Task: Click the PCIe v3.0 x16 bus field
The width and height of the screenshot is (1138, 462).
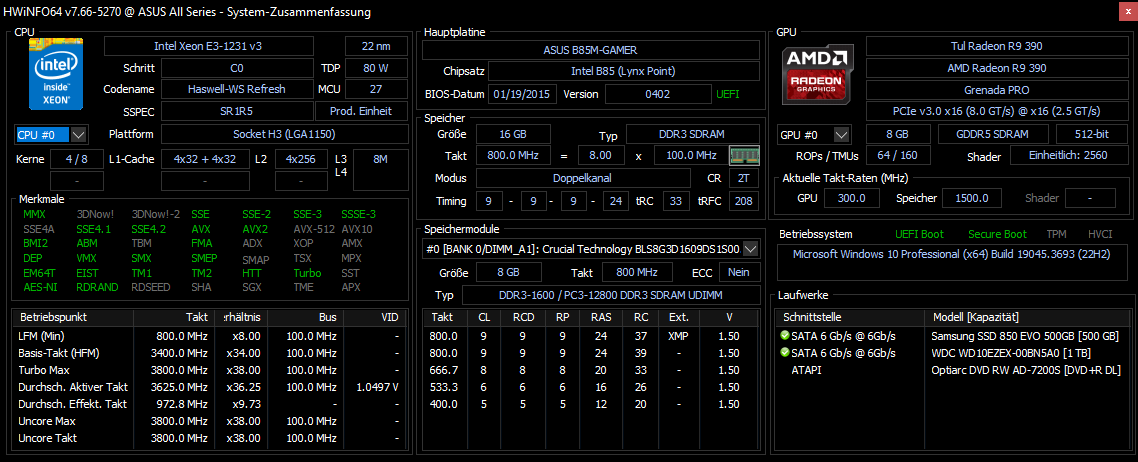Action: [996, 112]
